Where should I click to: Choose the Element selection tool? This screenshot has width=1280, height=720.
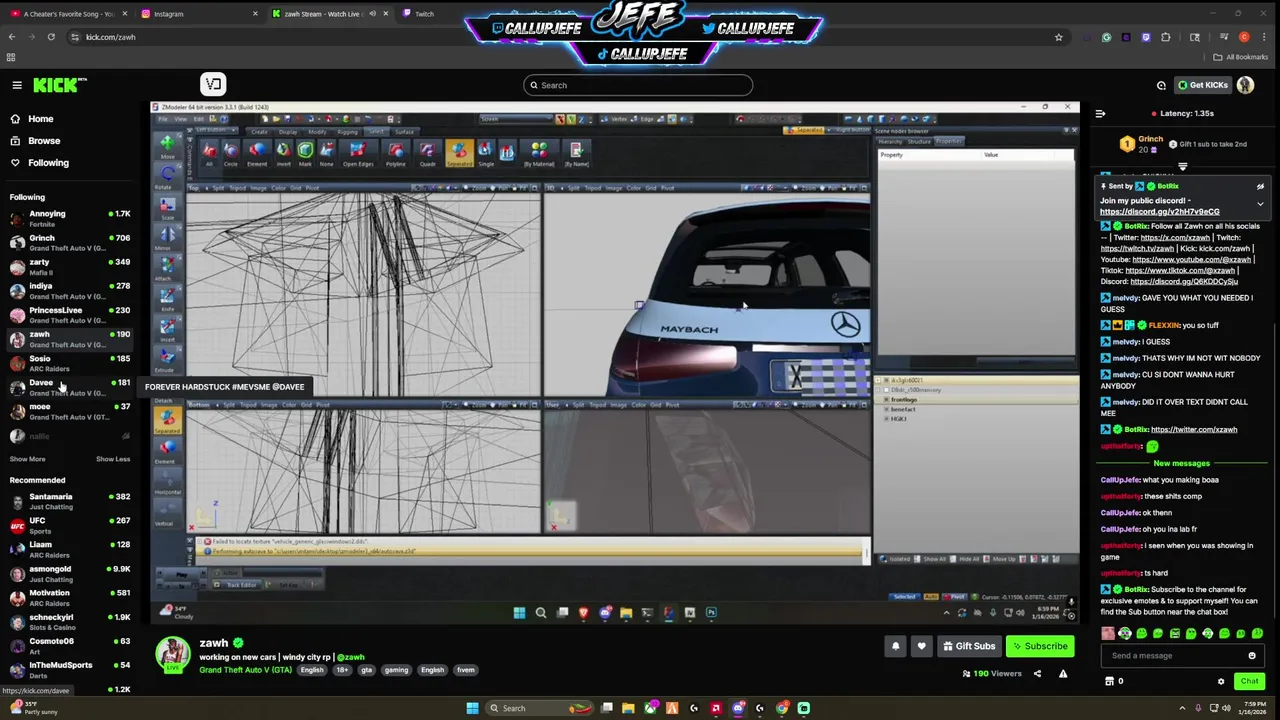[x=257, y=152]
